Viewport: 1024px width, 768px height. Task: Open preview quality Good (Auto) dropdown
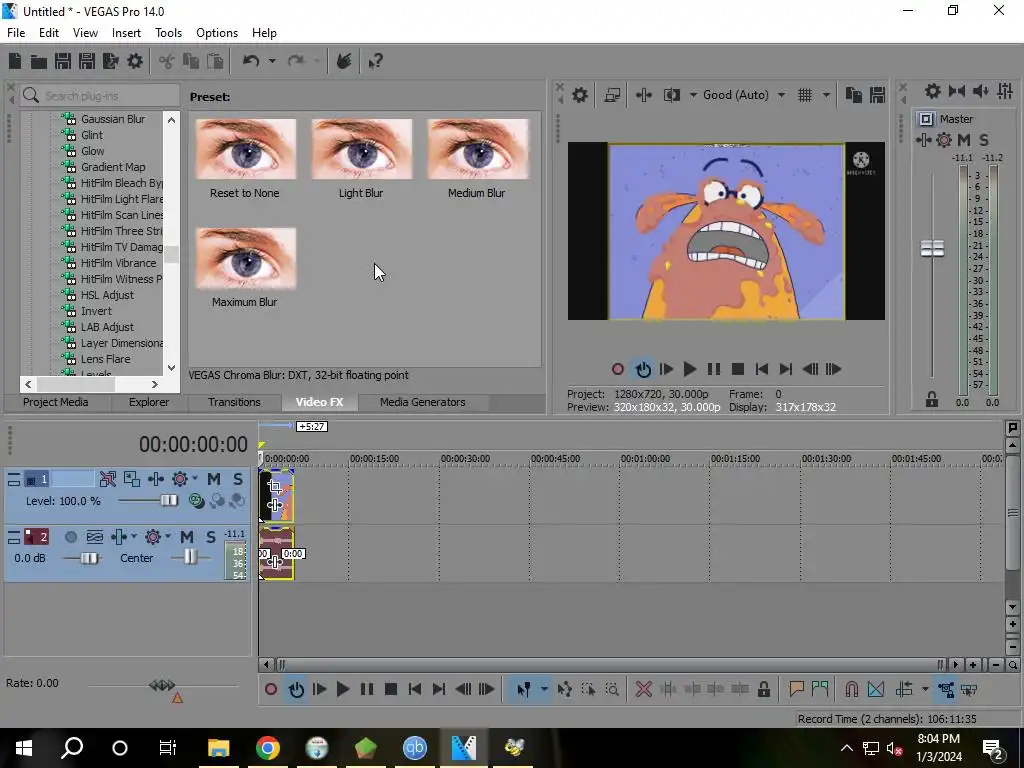[x=744, y=95]
